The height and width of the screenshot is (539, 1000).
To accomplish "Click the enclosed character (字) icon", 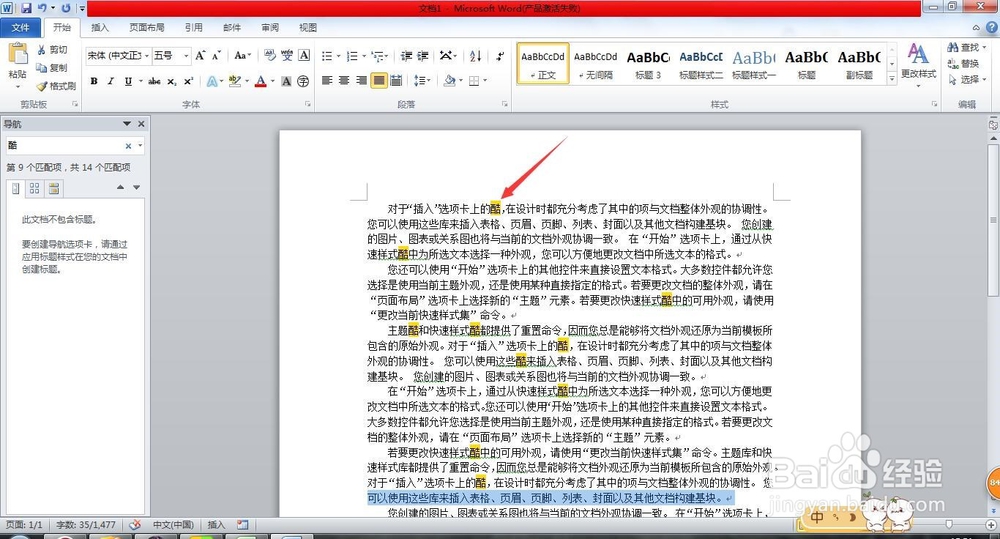I will tap(304, 81).
